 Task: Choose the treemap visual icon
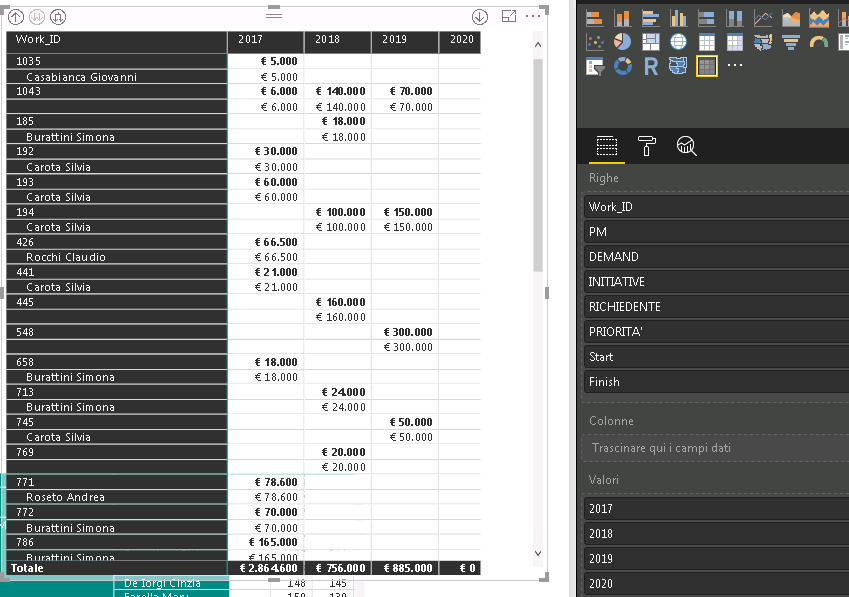tap(650, 42)
